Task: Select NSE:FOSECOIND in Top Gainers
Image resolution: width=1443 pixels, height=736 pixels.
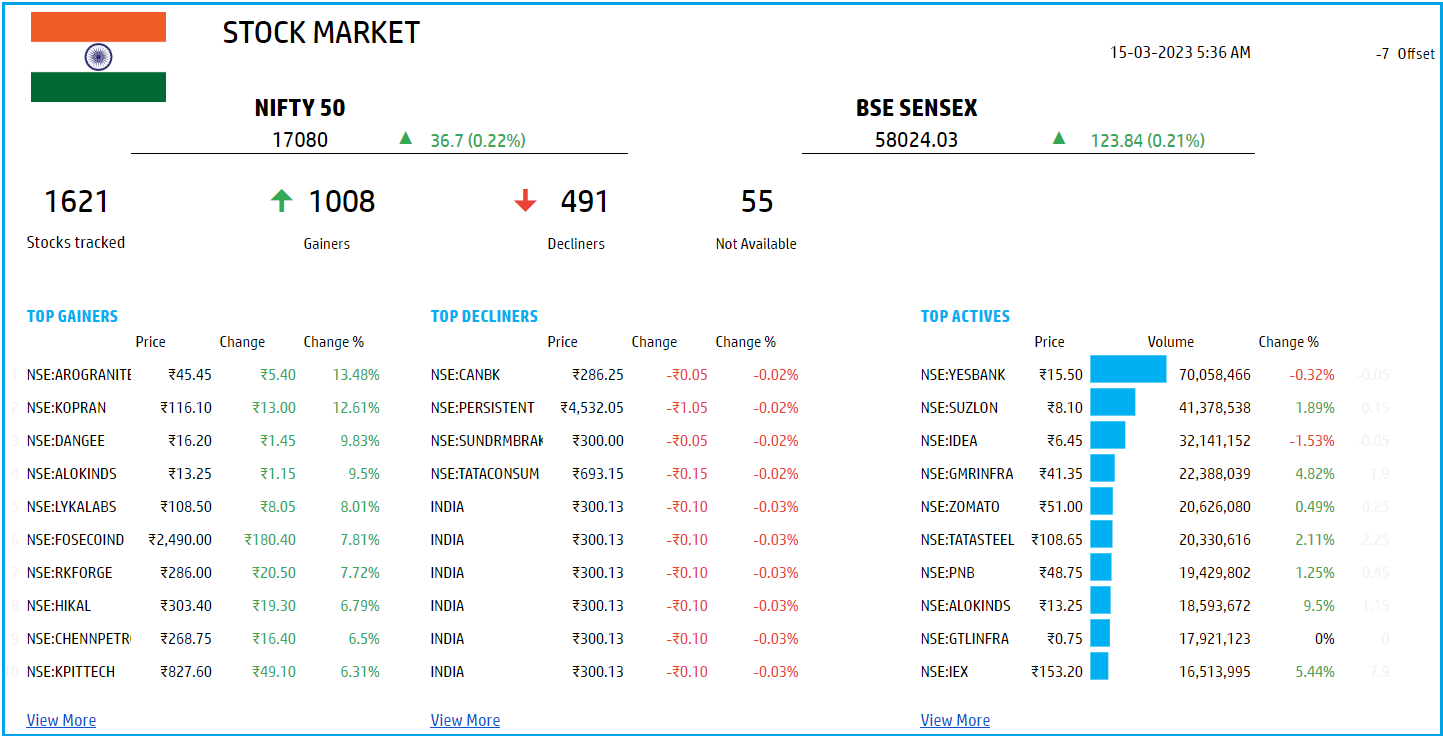Action: pos(76,540)
